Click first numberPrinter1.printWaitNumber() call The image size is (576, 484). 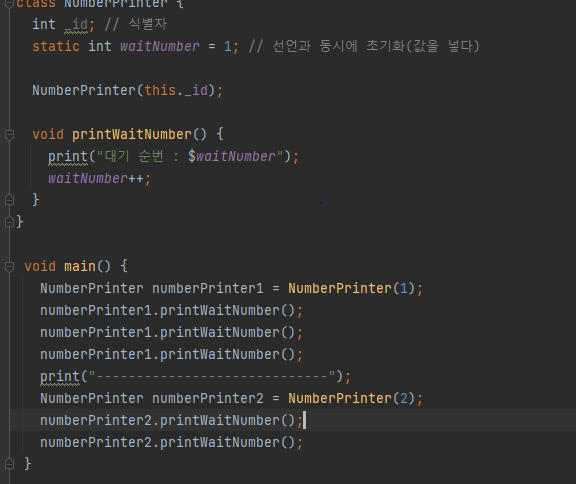pyautogui.click(x=171, y=310)
